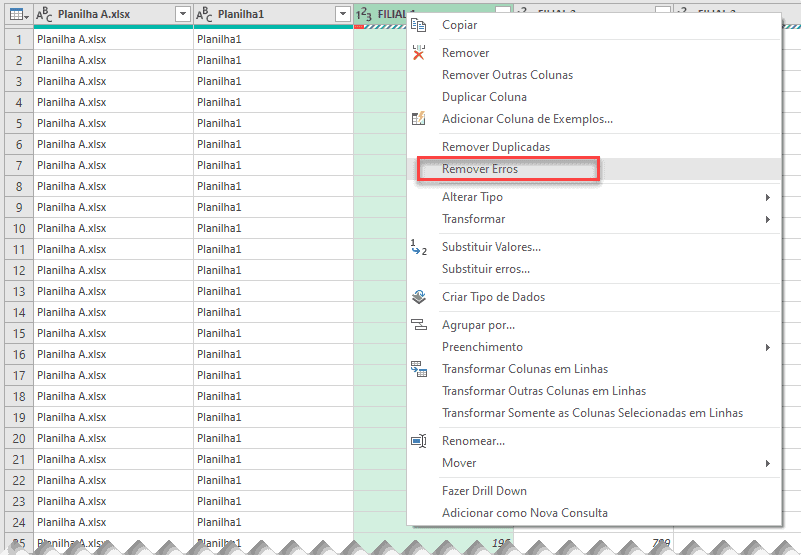Click the Adicionar Coluna de Exemplos icon
The image size is (801, 555).
pos(418,119)
